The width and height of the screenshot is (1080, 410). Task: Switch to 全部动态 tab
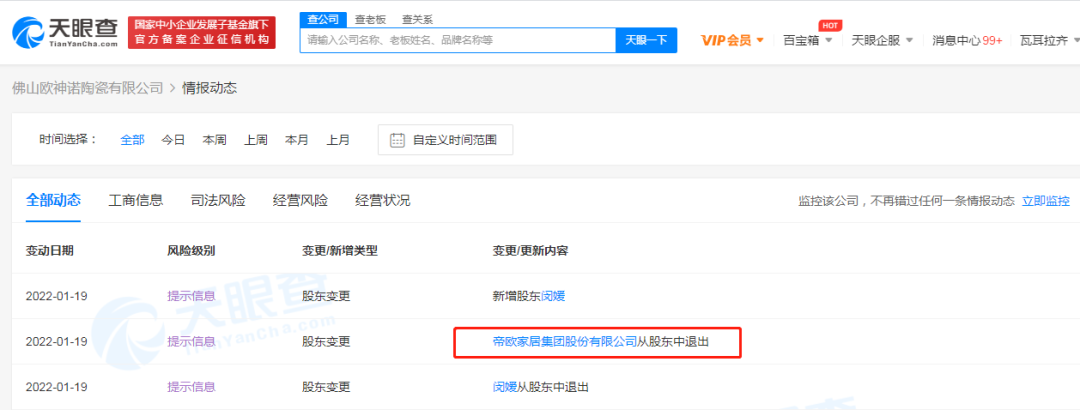click(x=53, y=201)
